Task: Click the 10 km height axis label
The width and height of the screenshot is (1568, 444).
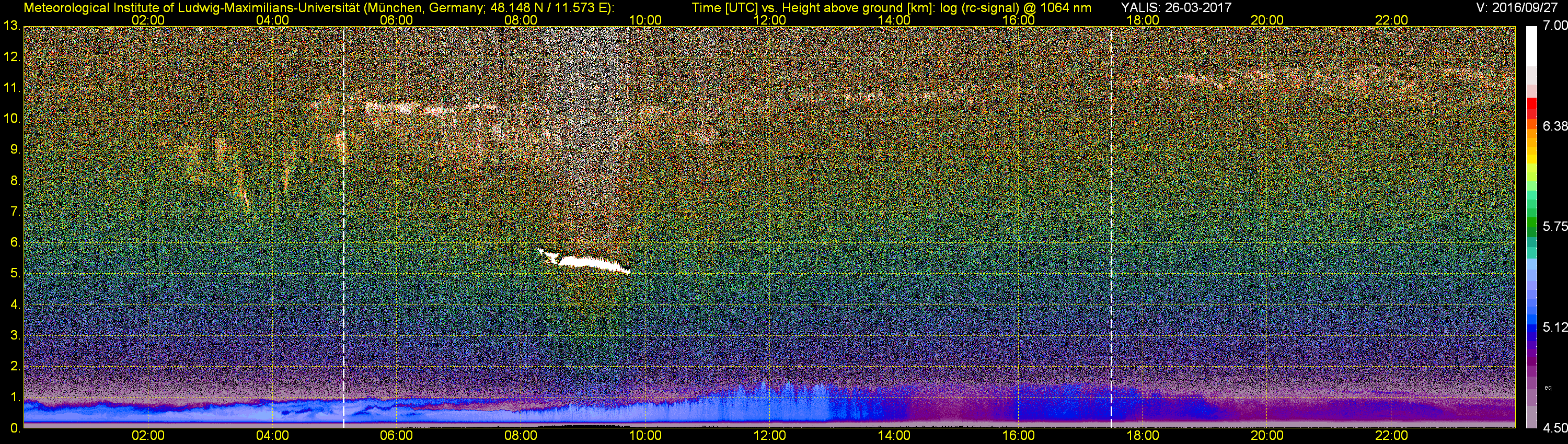Action: click(11, 119)
